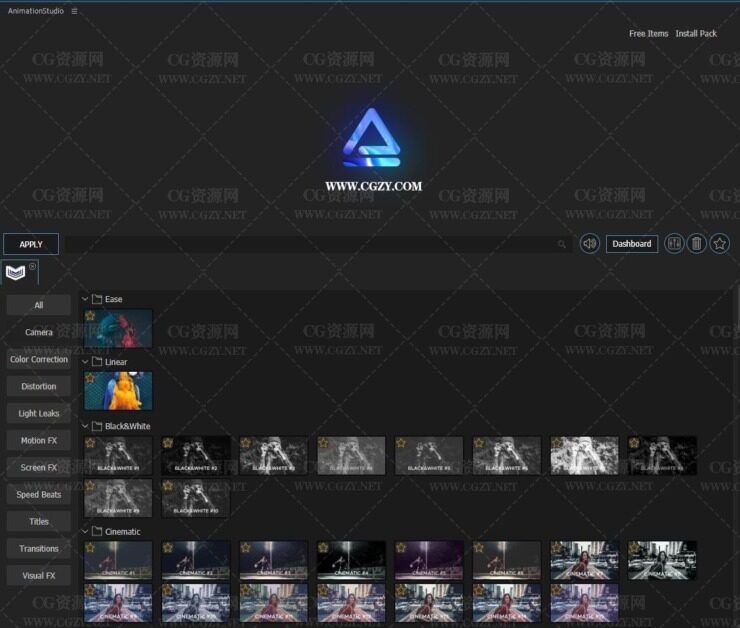Open the Dashboard button
This screenshot has height=628, width=740.
tap(632, 244)
